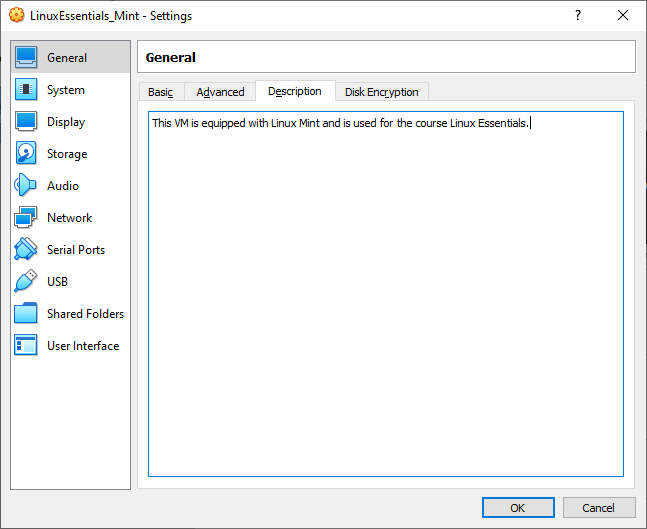Select the Description tab

point(295,91)
